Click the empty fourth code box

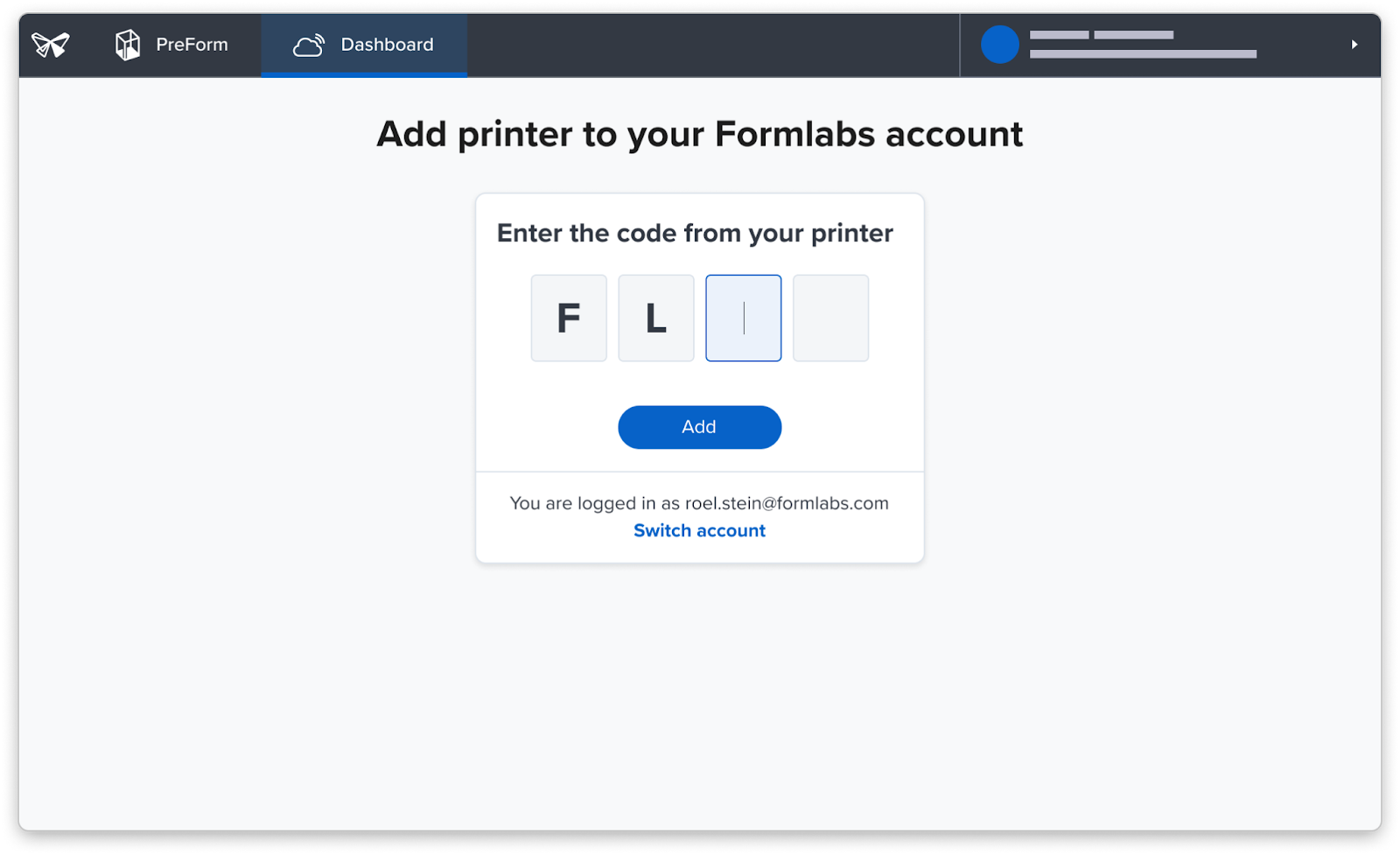829,318
